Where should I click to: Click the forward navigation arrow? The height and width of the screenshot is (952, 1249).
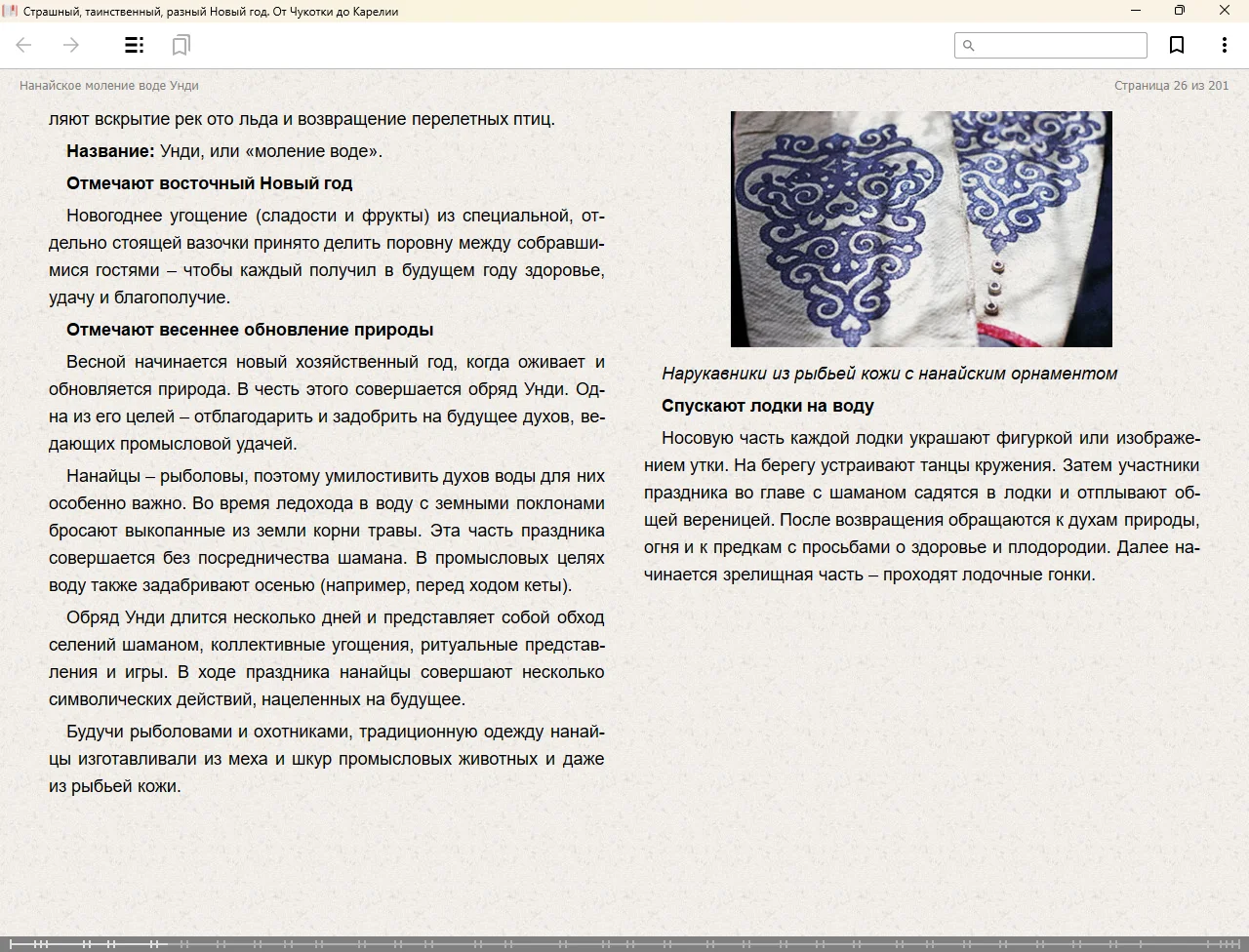71,45
